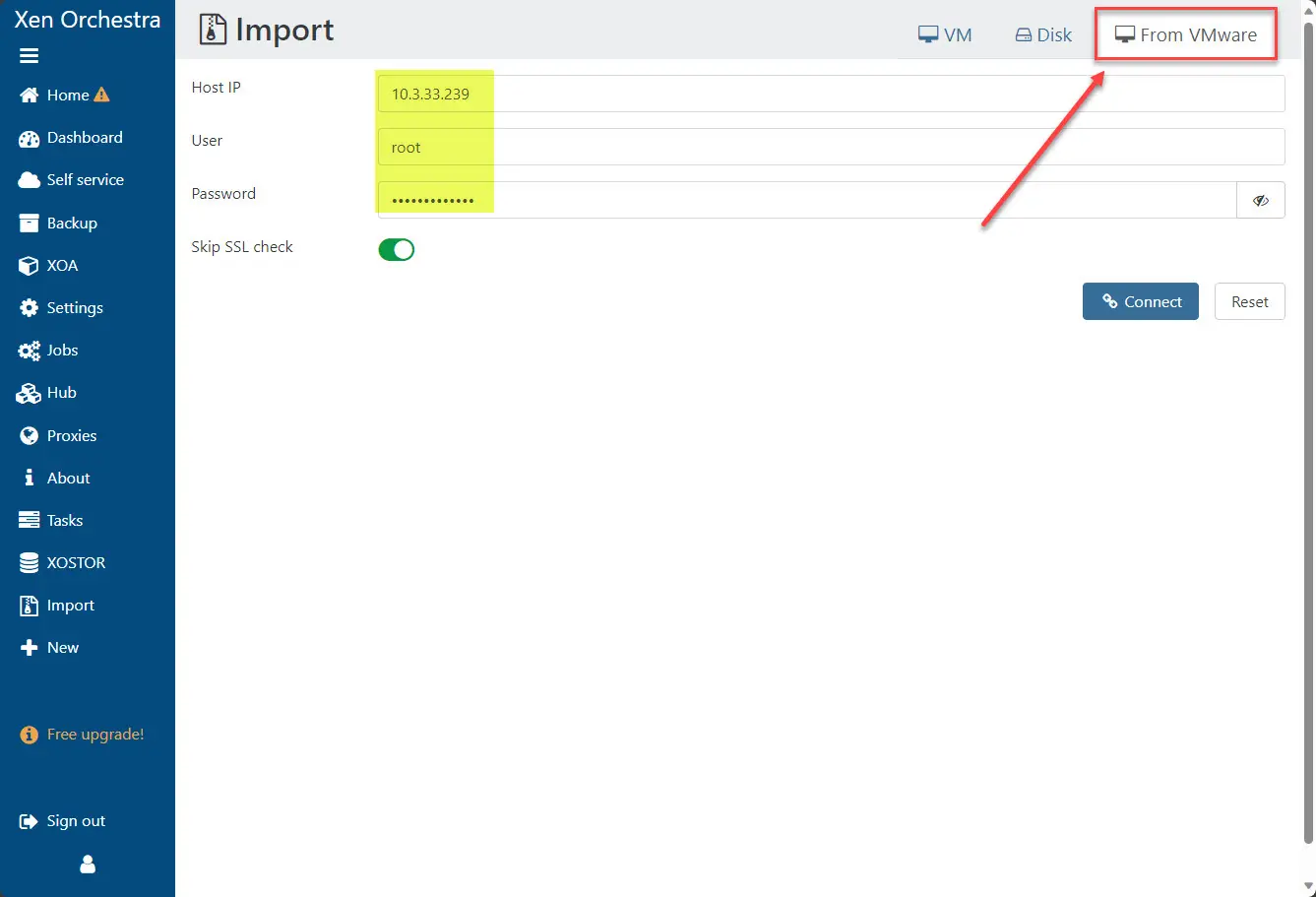
Task: Open the Tasks list icon
Action: (x=30, y=520)
